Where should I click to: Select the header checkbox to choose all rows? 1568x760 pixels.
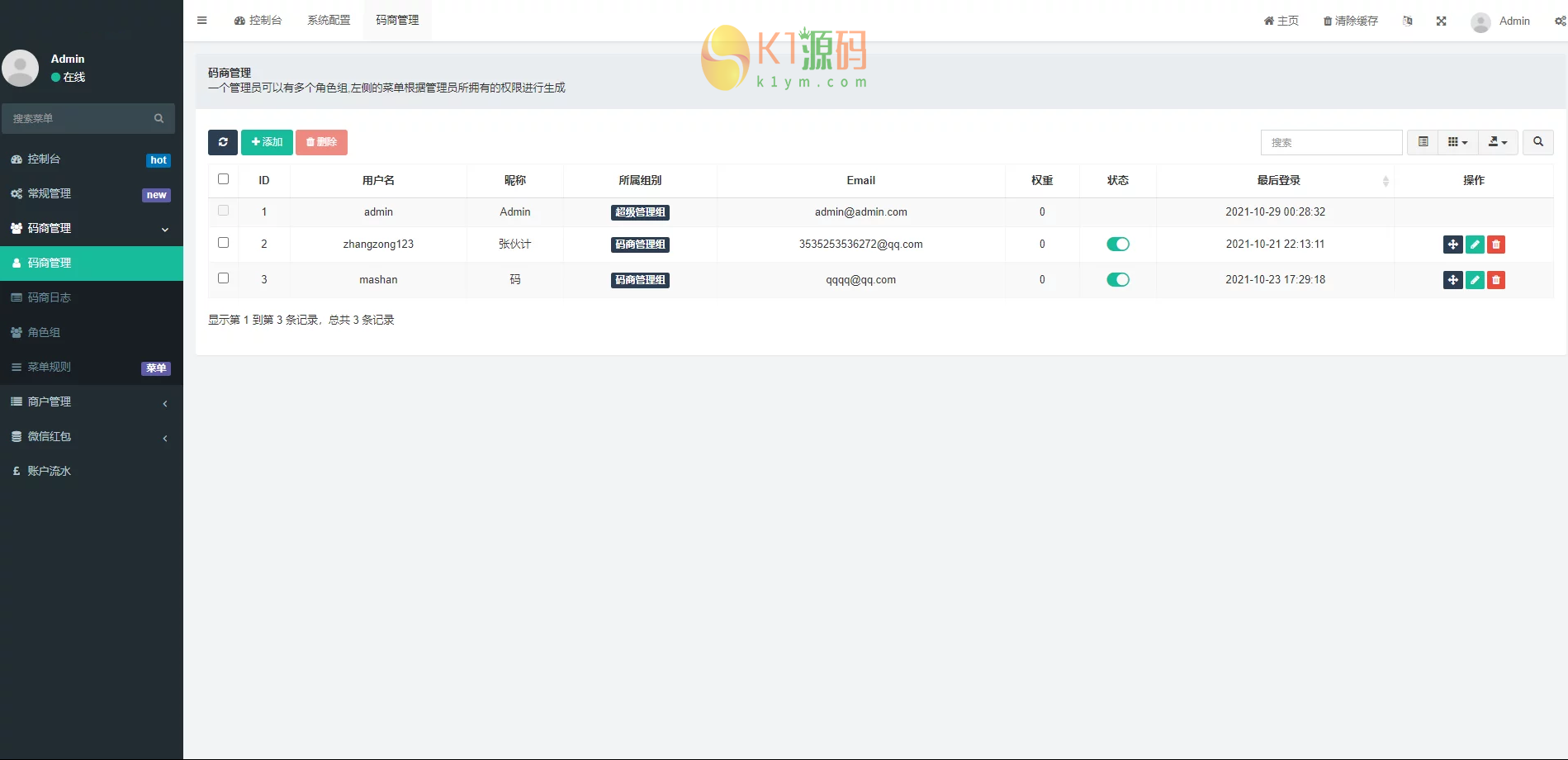click(x=223, y=178)
